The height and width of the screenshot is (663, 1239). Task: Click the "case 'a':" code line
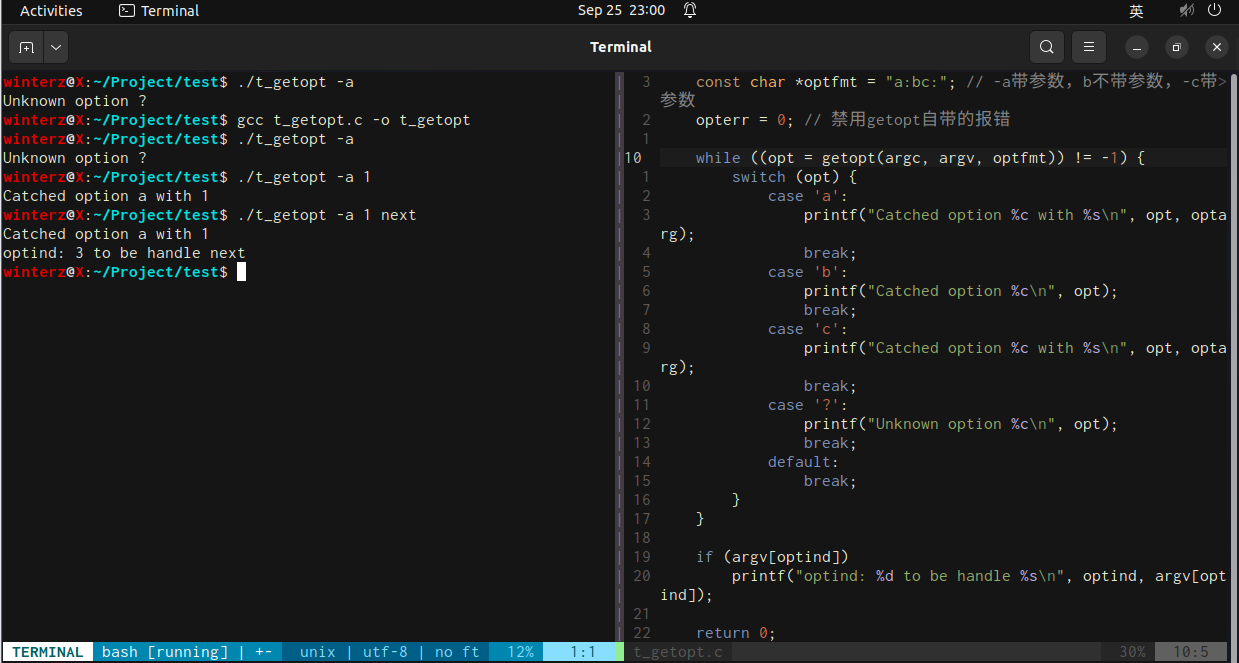tap(808, 196)
